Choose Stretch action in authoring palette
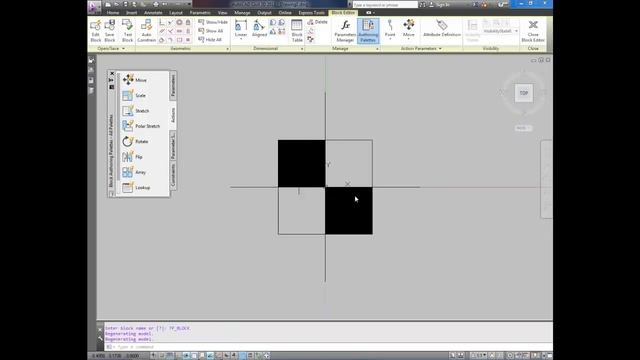Viewport: 640px width, 360px height. [x=136, y=111]
